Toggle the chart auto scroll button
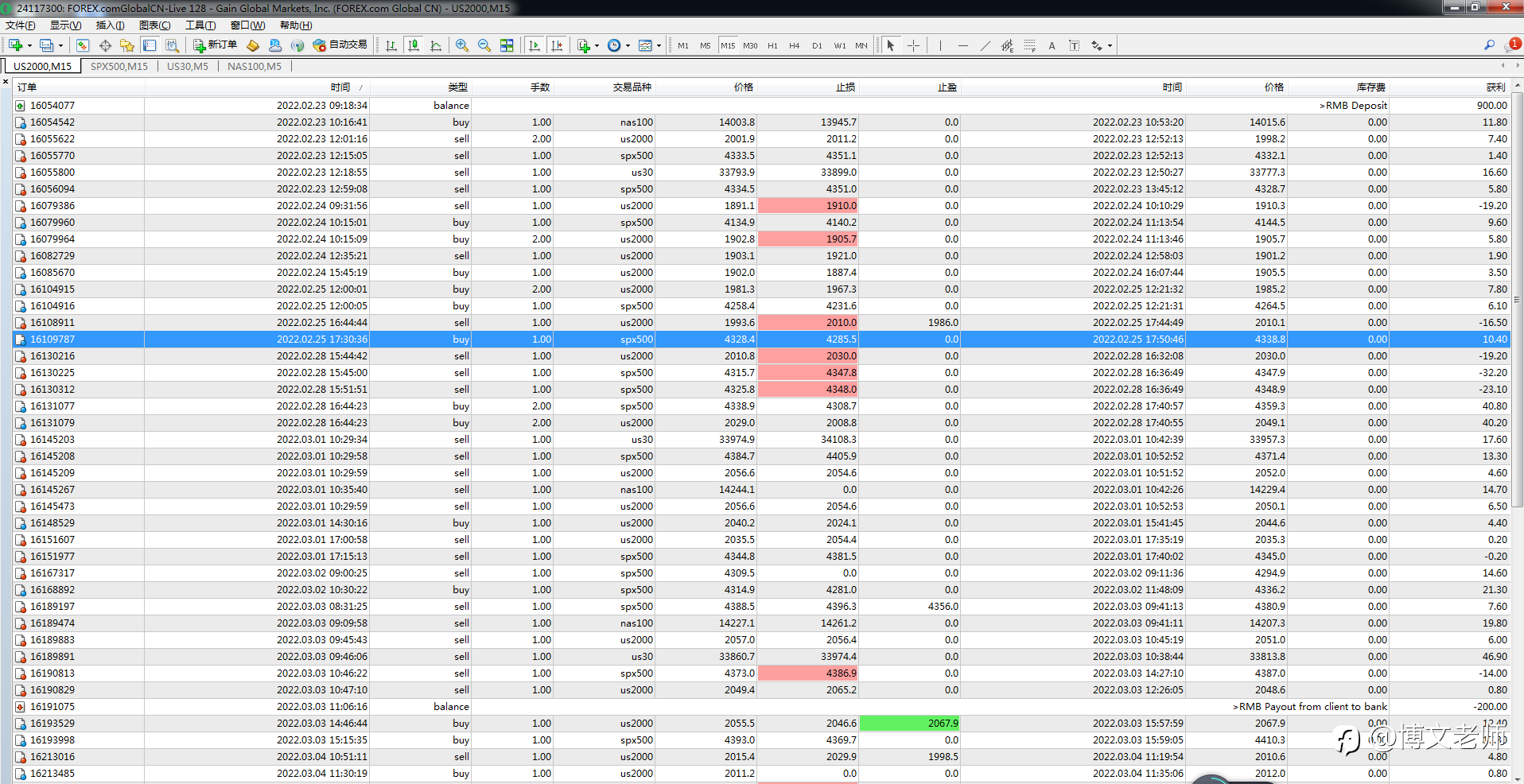1524x784 pixels. pyautogui.click(x=535, y=45)
